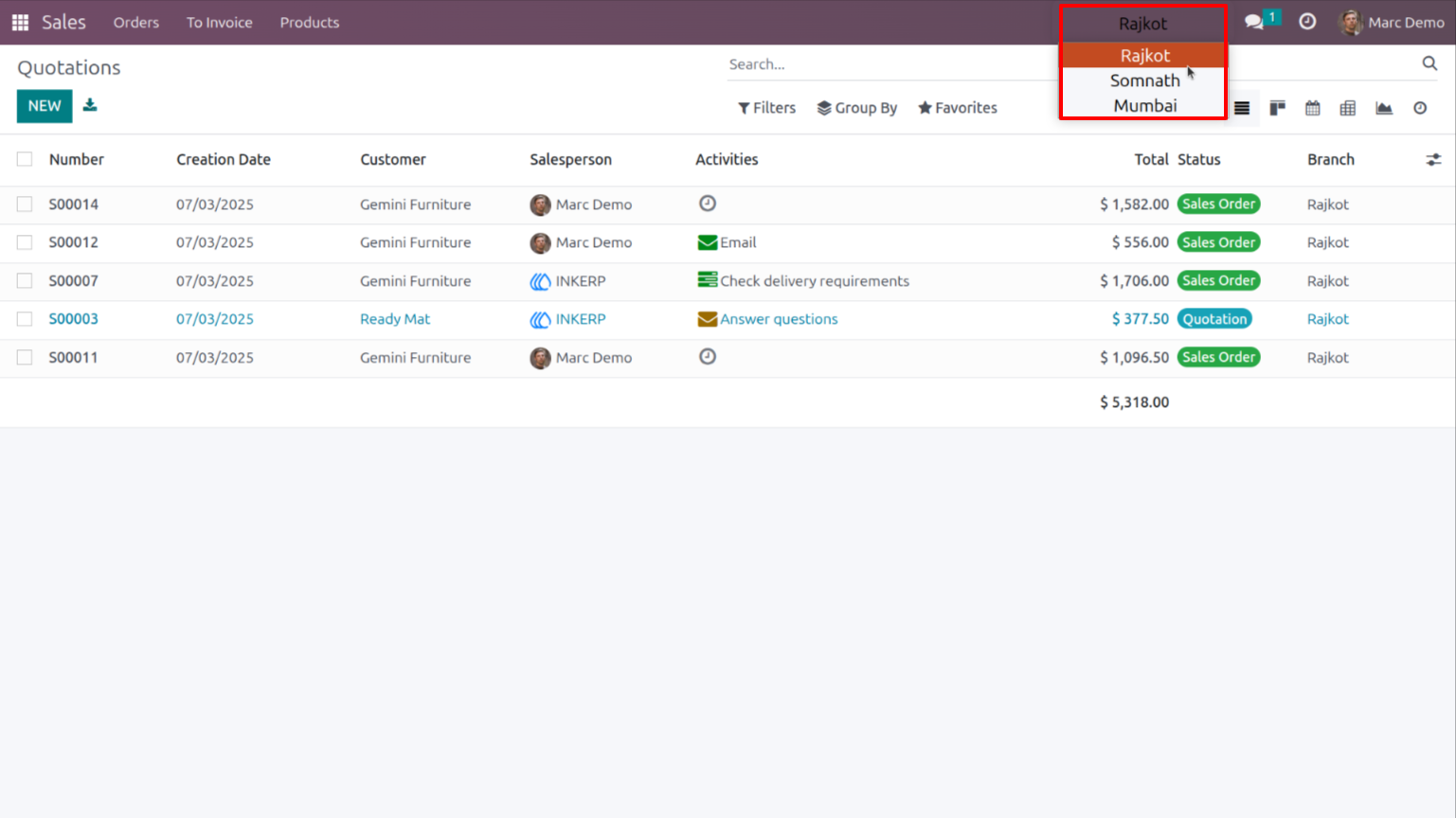Open optional columns settings icon
This screenshot has width=1456, height=818.
1433,160
